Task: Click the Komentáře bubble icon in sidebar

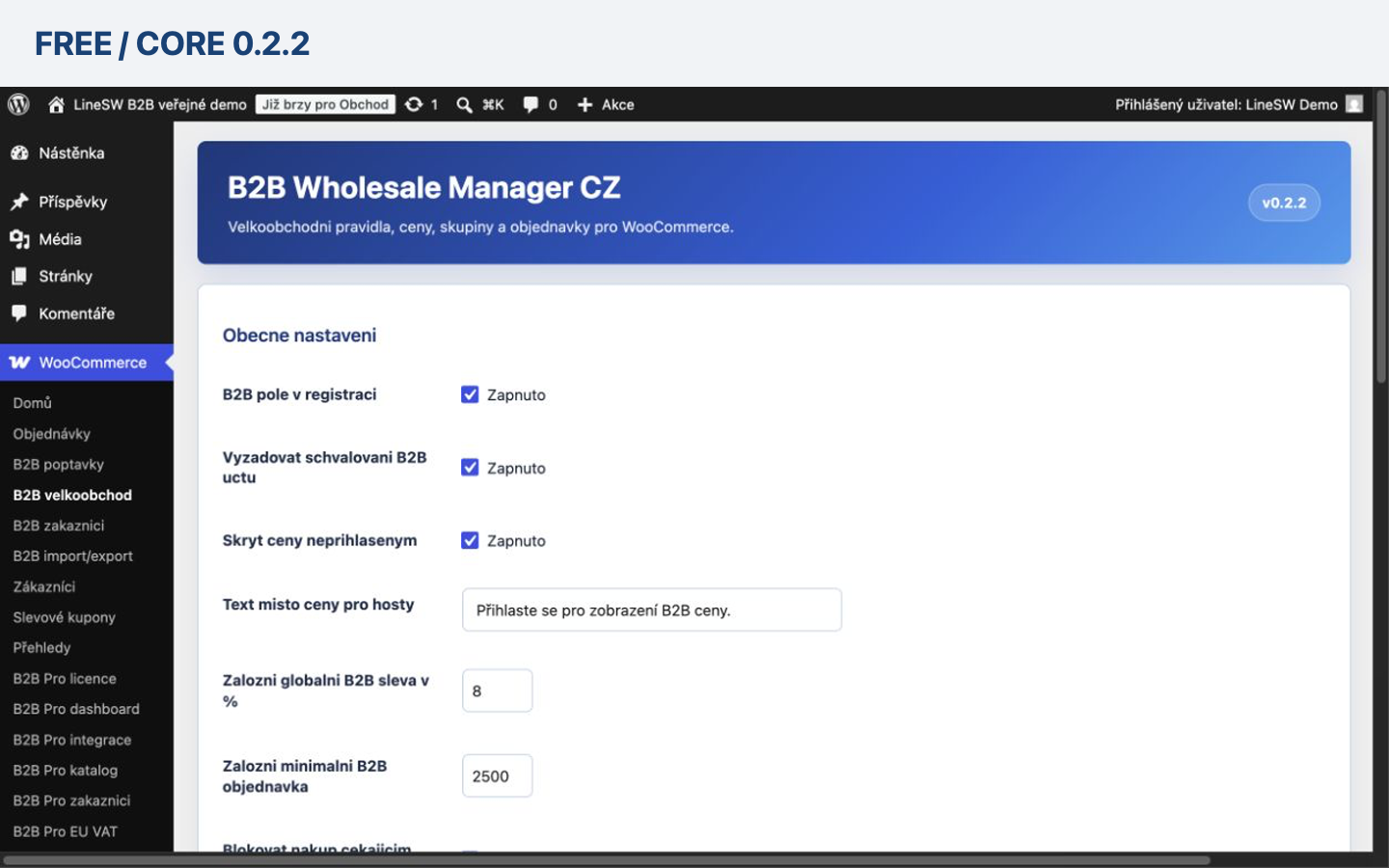Action: point(19,313)
